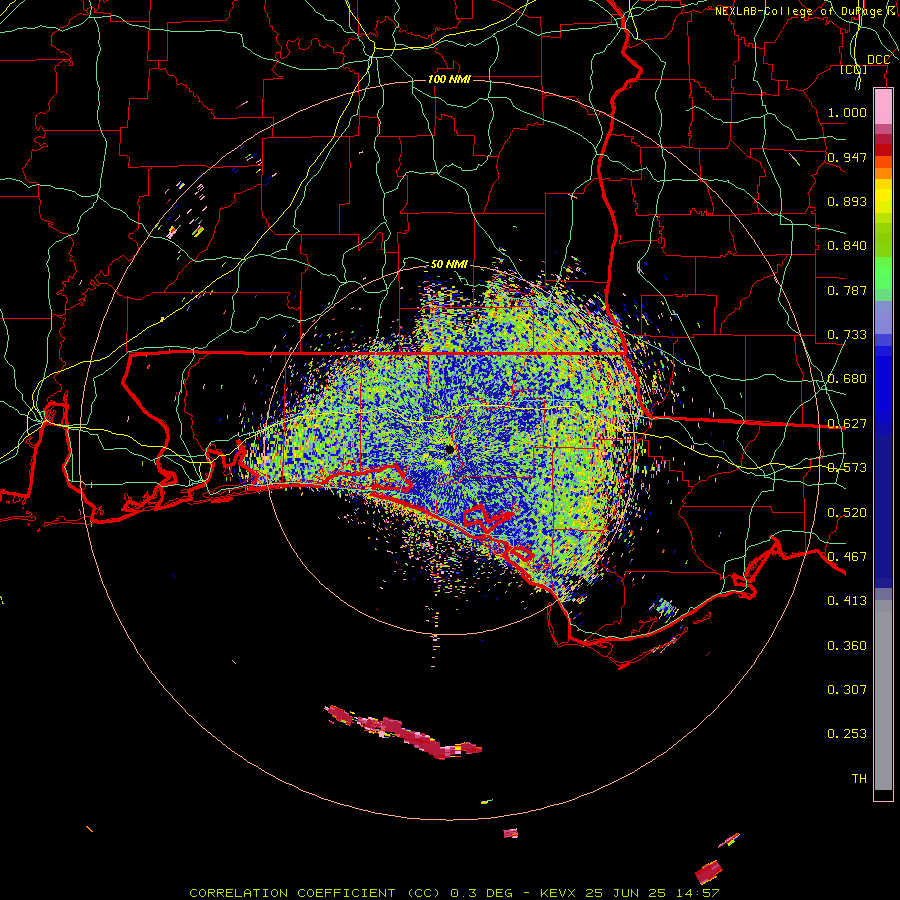Click the 0.360 legend value
This screenshot has height=900, width=900.
pyautogui.click(x=847, y=646)
